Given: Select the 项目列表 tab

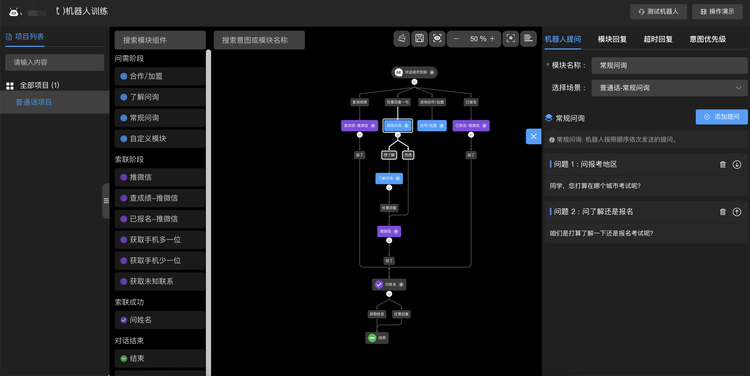Looking at the screenshot, I should click(x=25, y=37).
